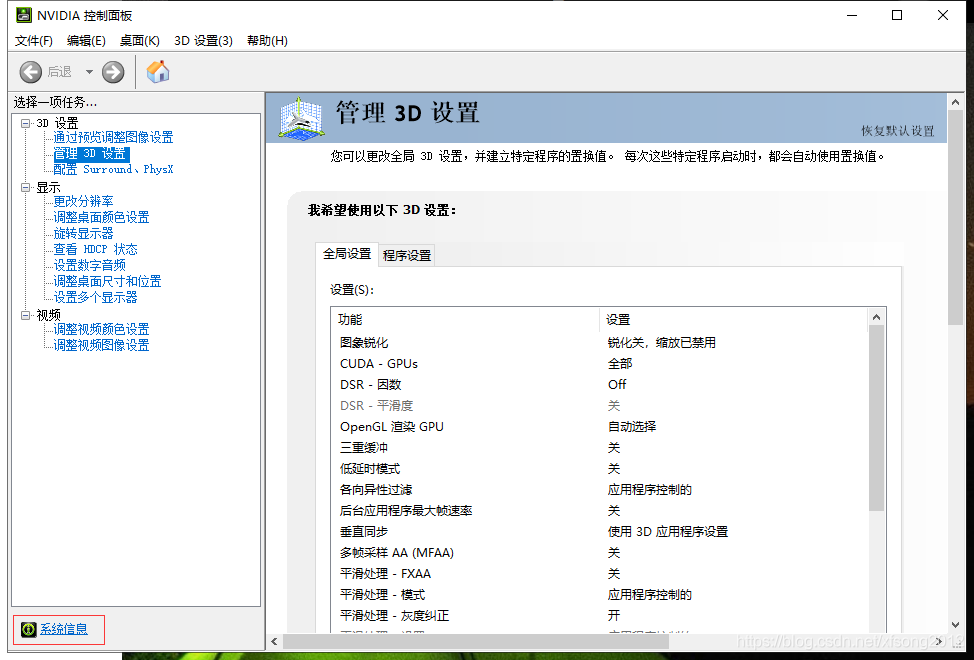Select the DSR - 因数 setting row
Viewport: 974px width, 660px height.
click(x=599, y=384)
